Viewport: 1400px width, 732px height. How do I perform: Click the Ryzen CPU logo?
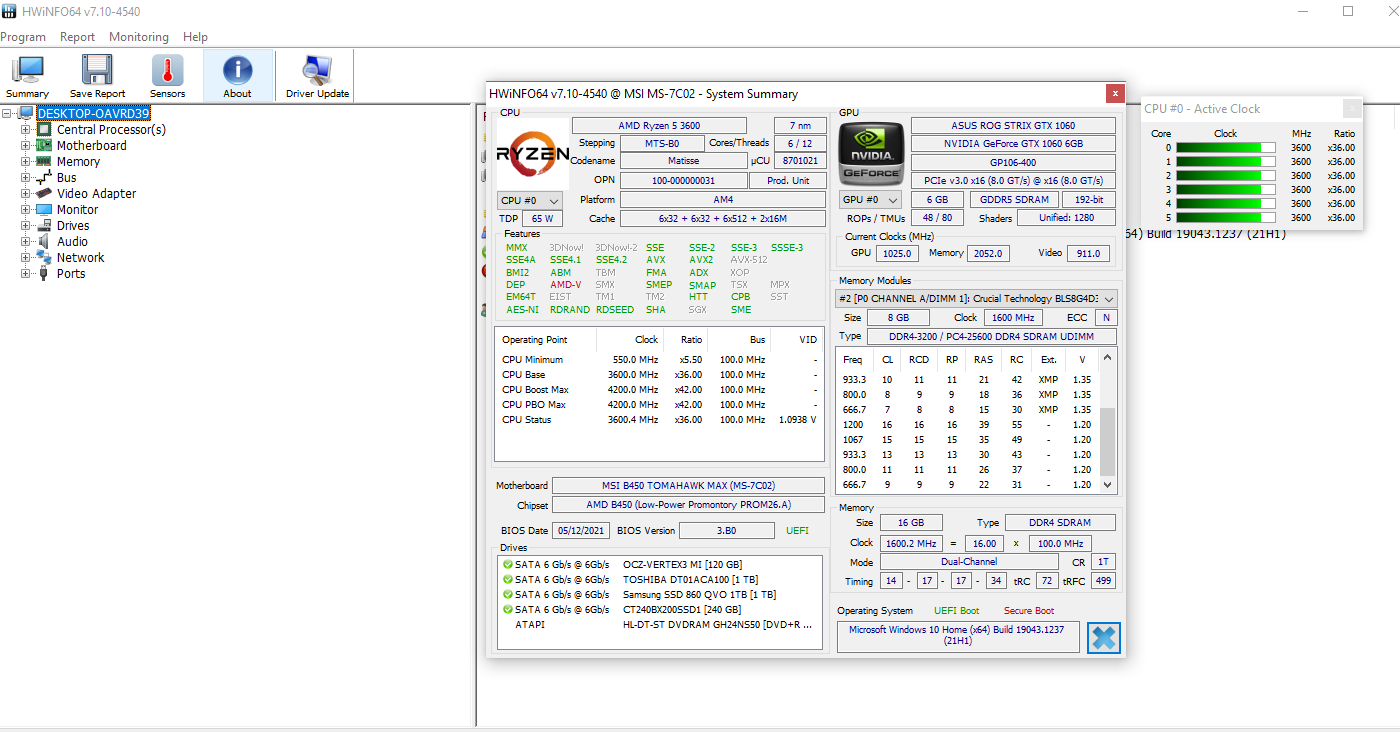[533, 154]
